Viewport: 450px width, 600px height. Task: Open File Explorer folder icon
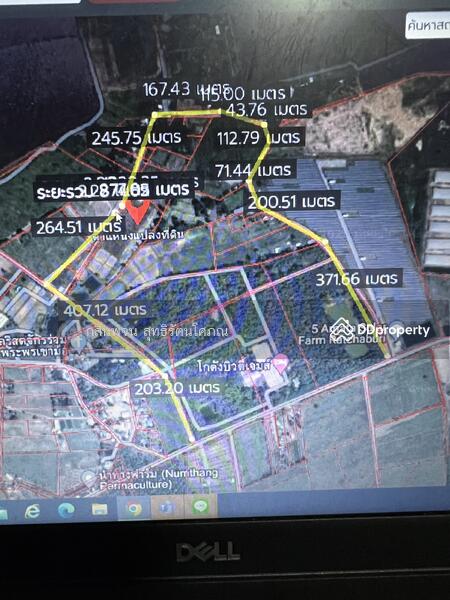click(99, 509)
